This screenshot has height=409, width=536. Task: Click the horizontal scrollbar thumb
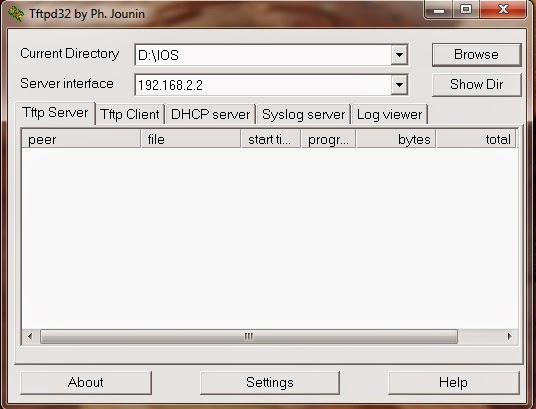coord(249,337)
